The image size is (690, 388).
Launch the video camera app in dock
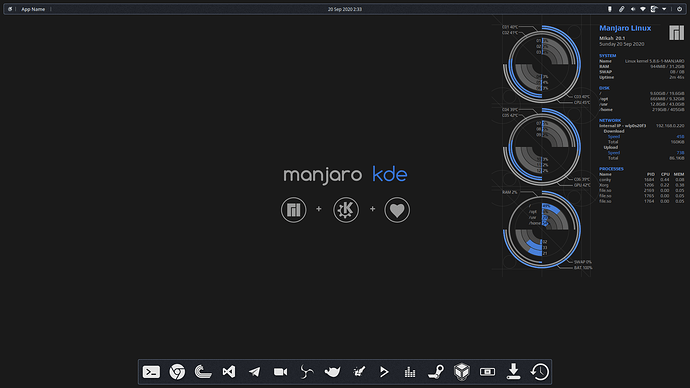point(280,372)
